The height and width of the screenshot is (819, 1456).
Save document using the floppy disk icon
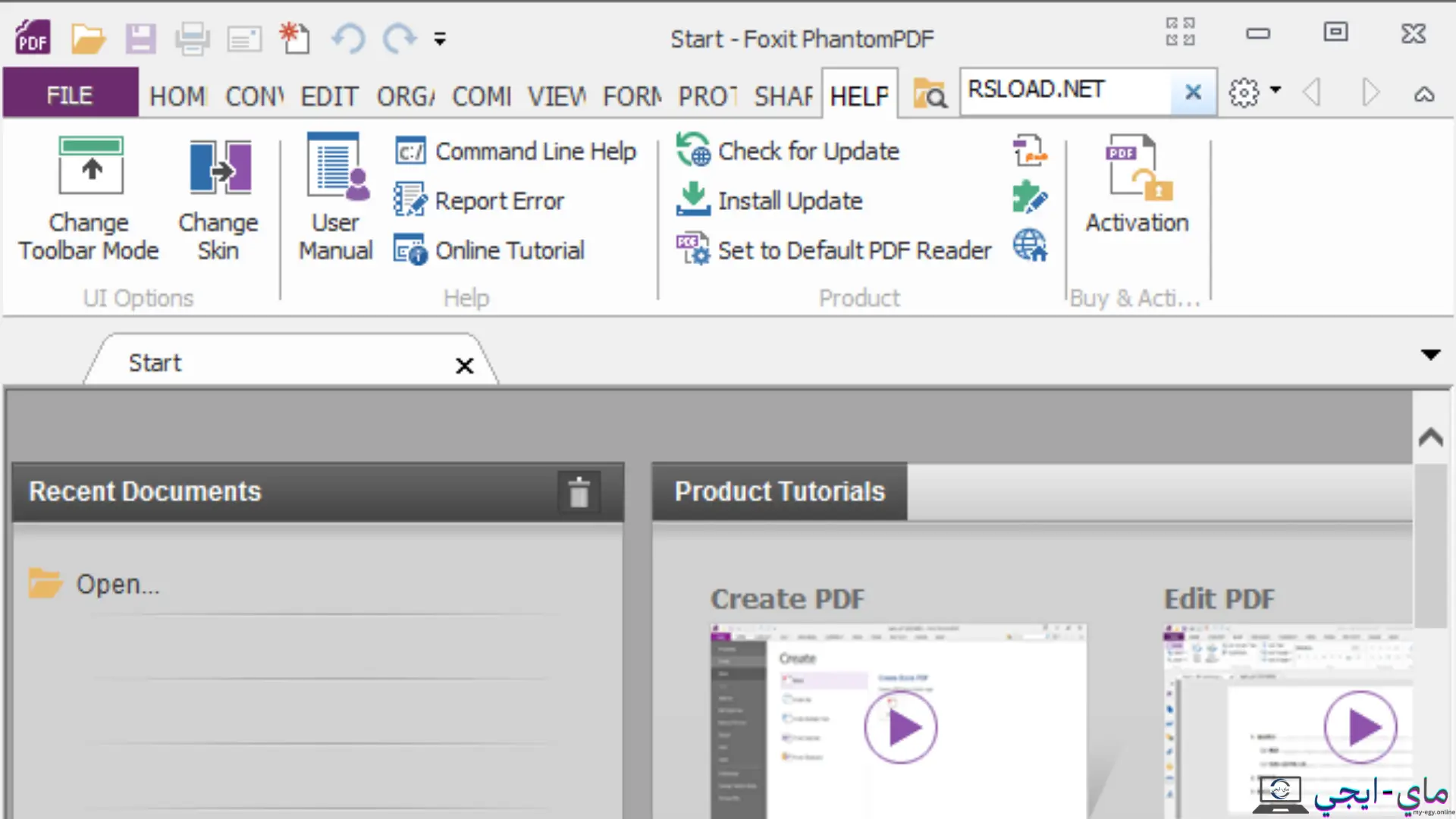click(140, 38)
